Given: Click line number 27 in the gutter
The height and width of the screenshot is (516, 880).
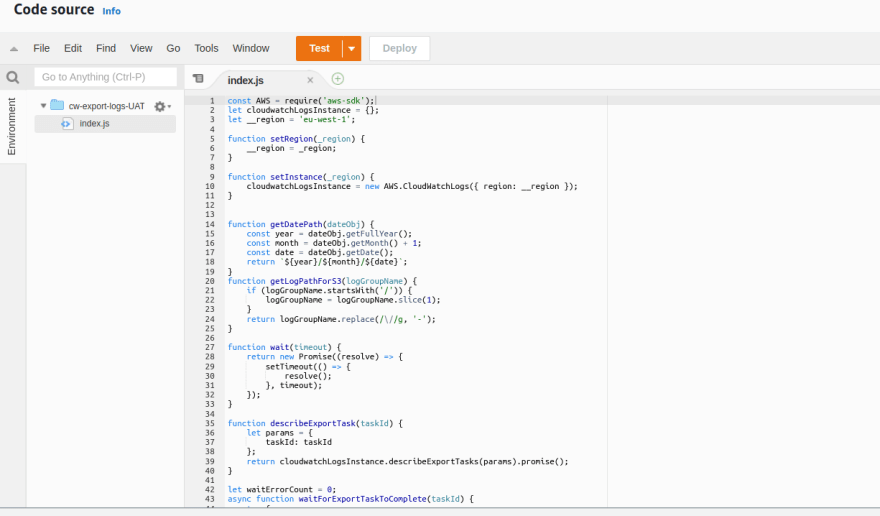Looking at the screenshot, I should coord(210,347).
